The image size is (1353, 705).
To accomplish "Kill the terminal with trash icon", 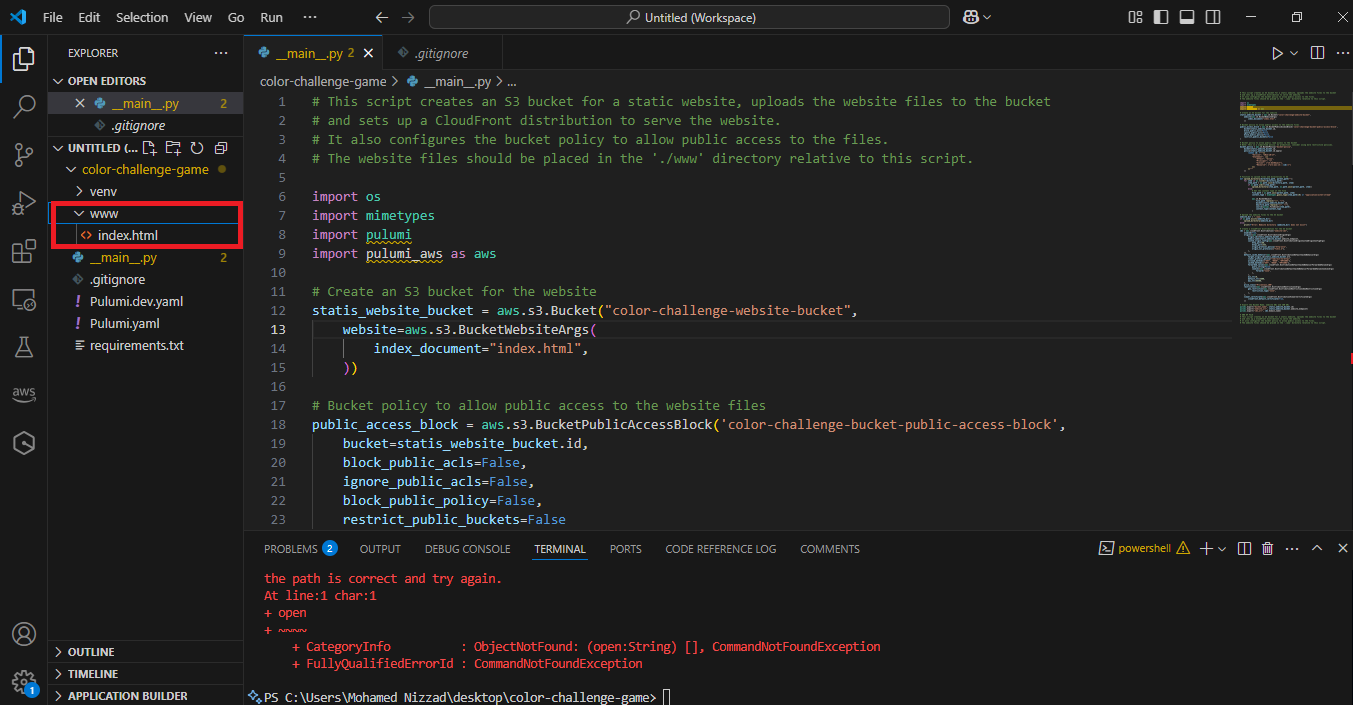I will click(x=1268, y=548).
